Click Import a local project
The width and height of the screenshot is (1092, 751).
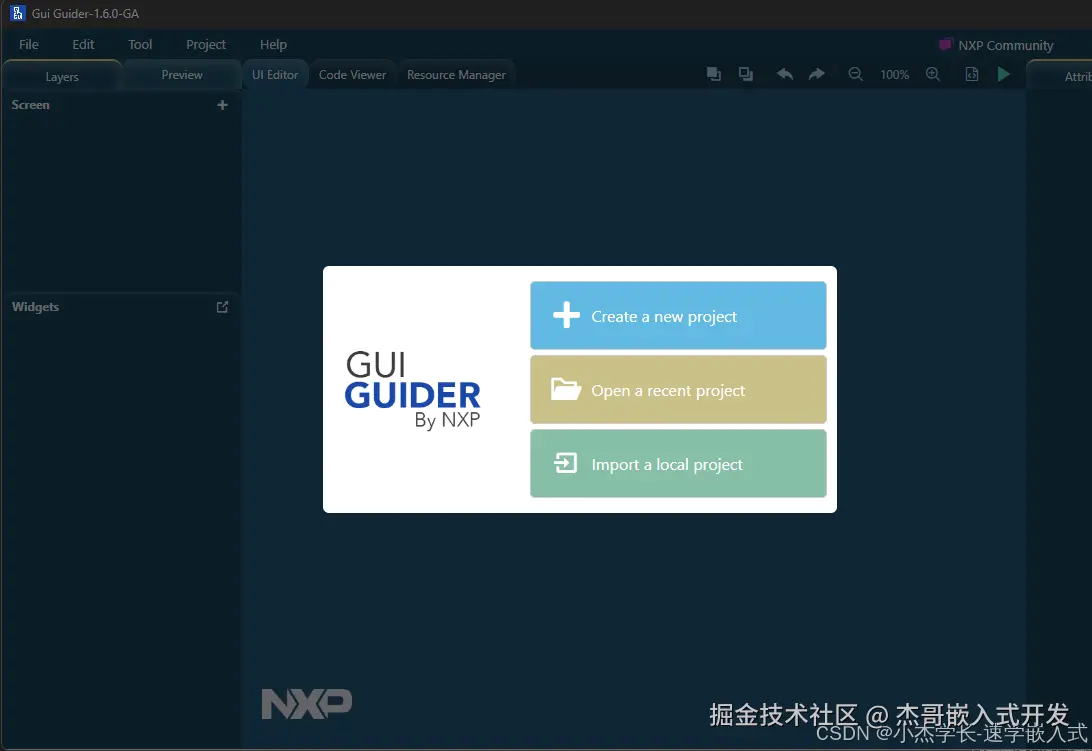coord(678,463)
